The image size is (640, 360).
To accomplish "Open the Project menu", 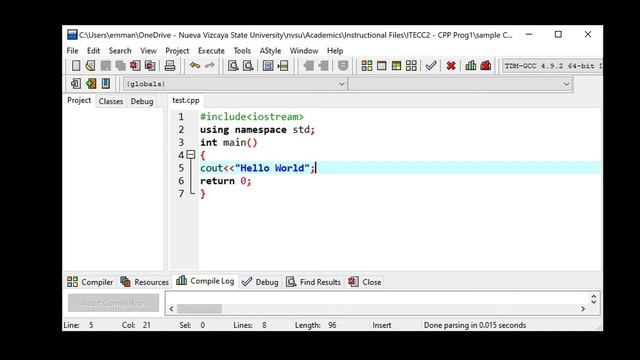I will click(x=177, y=51).
